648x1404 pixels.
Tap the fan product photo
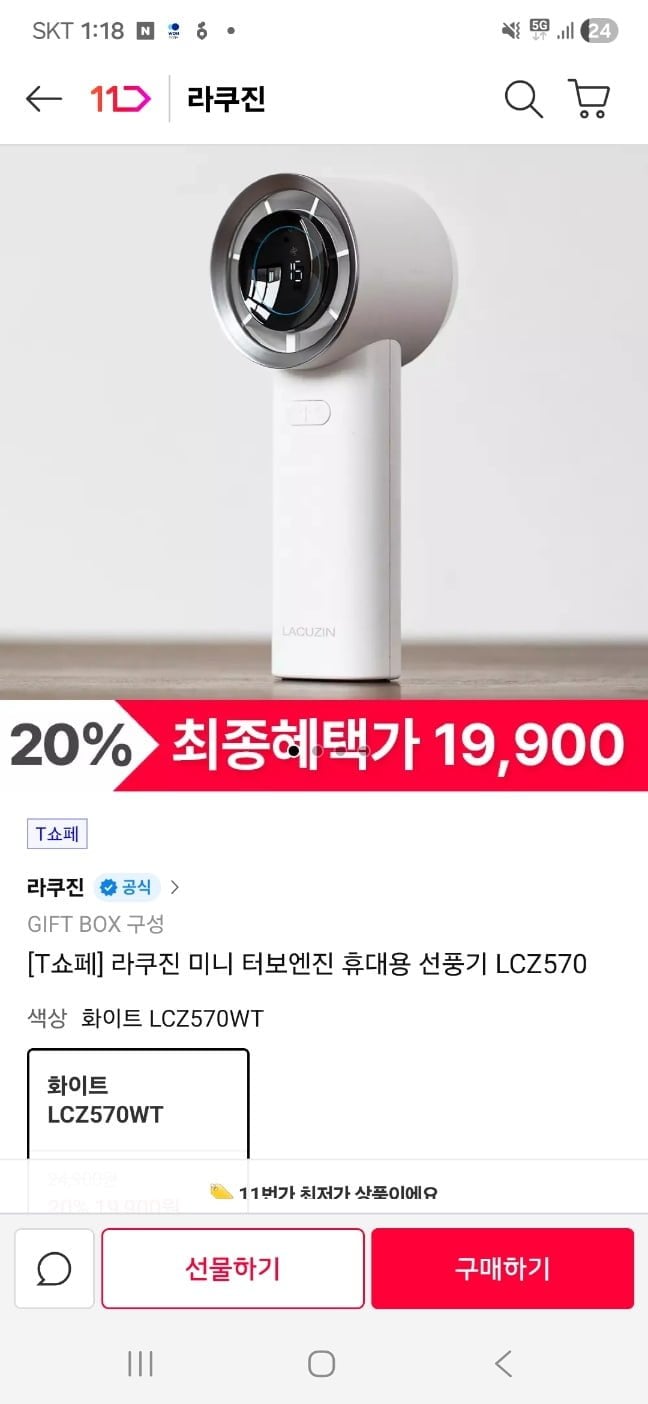(x=324, y=422)
